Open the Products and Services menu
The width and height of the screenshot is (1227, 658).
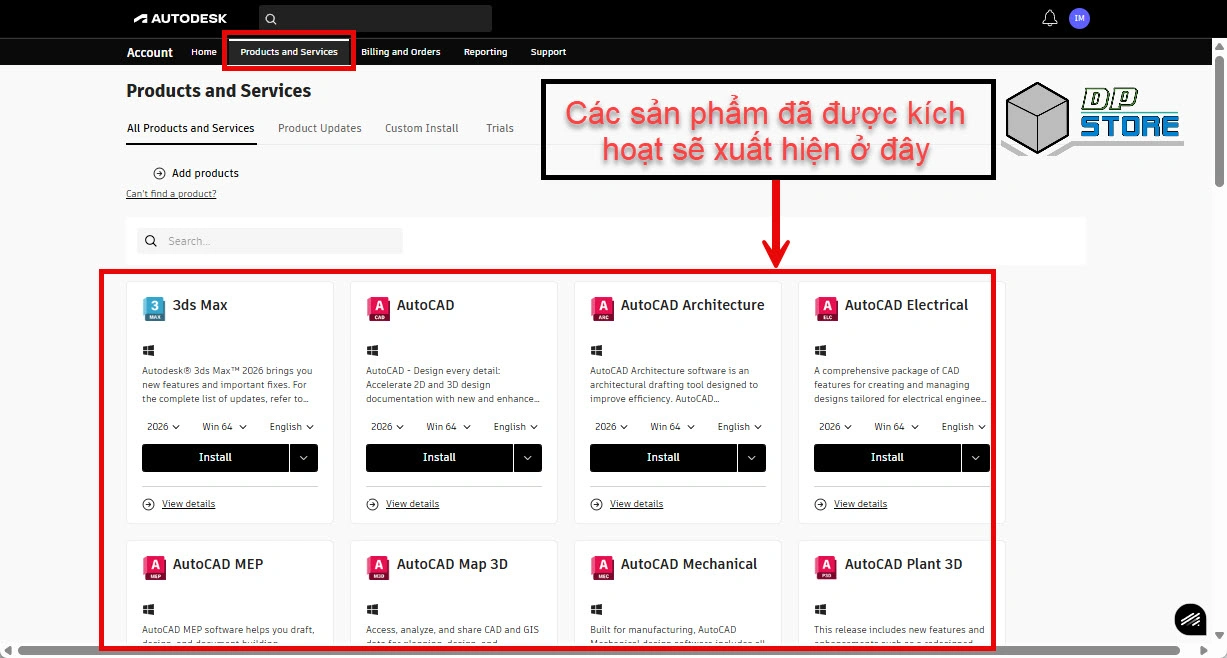289,52
